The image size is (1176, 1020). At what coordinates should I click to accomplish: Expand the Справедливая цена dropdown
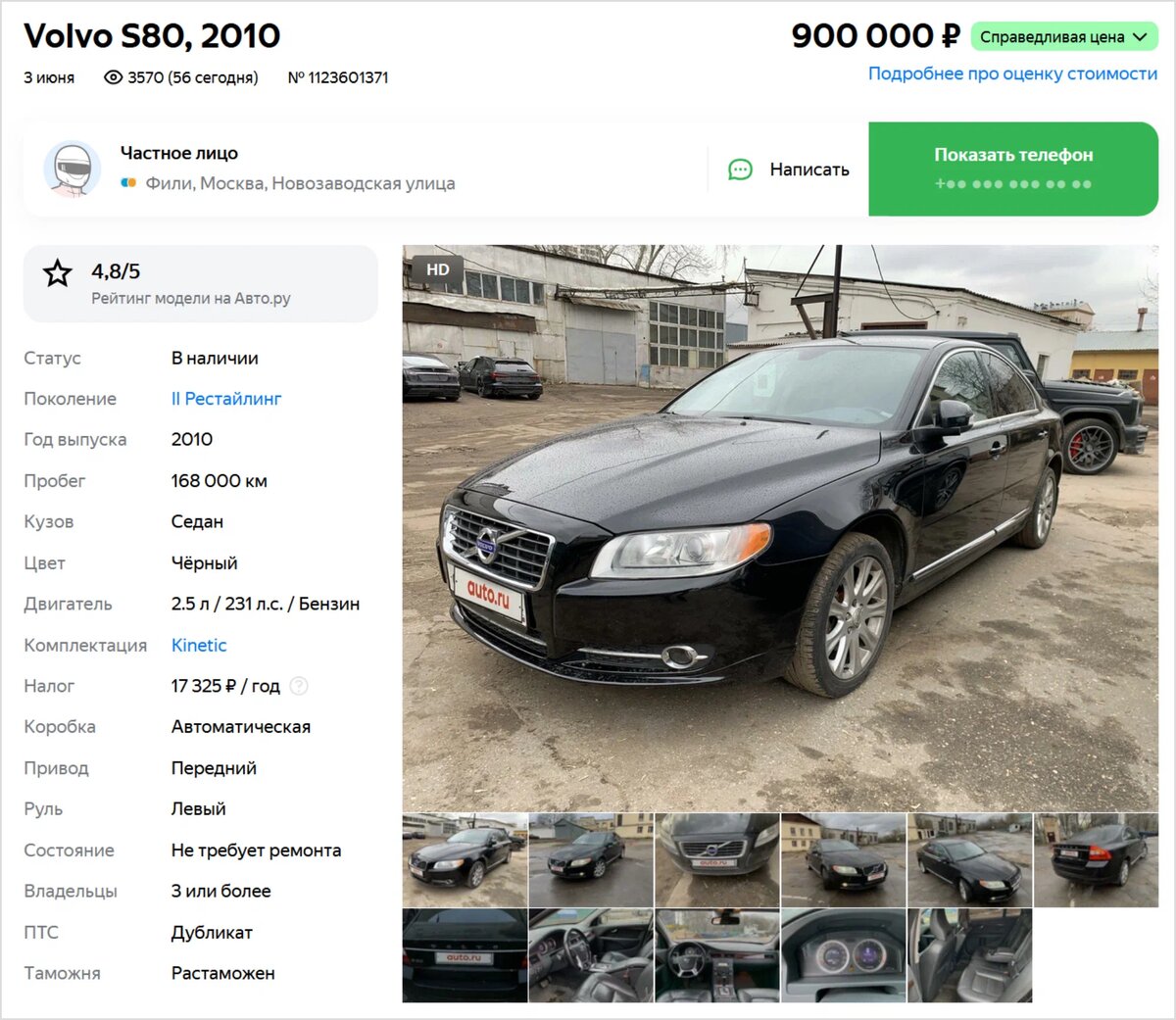coord(1064,37)
